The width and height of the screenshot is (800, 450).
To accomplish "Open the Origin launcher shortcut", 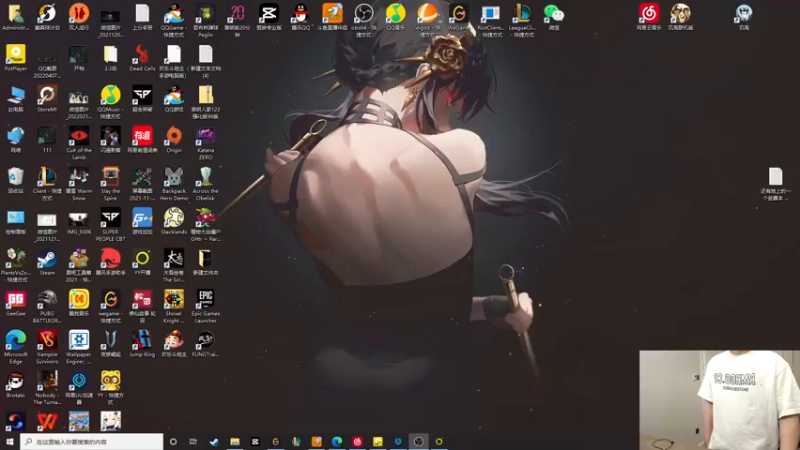I will pyautogui.click(x=174, y=136).
